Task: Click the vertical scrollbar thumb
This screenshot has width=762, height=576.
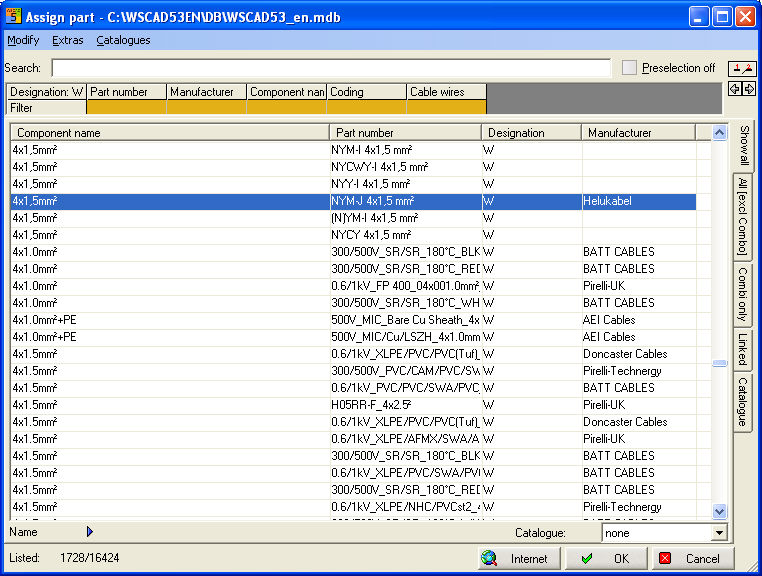Action: coord(719,363)
